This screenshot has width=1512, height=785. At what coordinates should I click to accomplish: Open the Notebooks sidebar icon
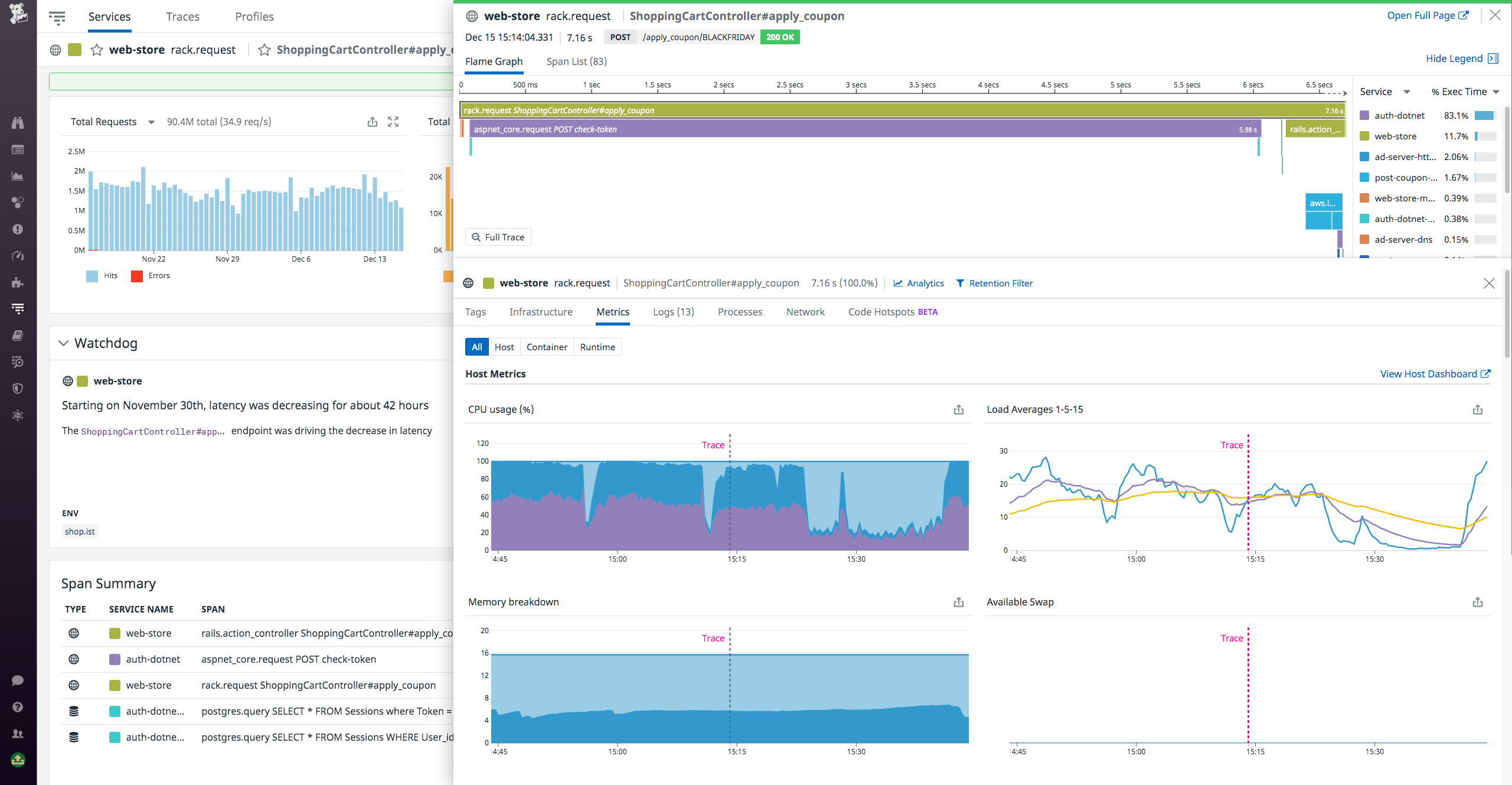17,335
